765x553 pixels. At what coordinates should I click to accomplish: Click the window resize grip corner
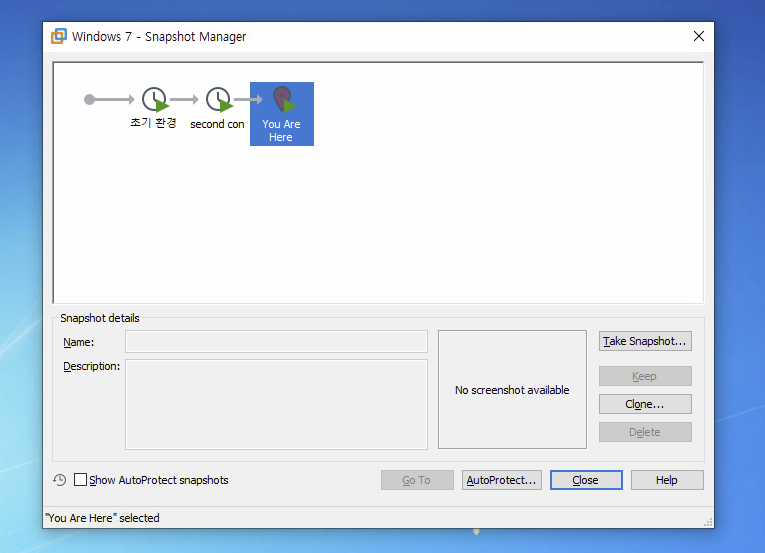[708, 522]
